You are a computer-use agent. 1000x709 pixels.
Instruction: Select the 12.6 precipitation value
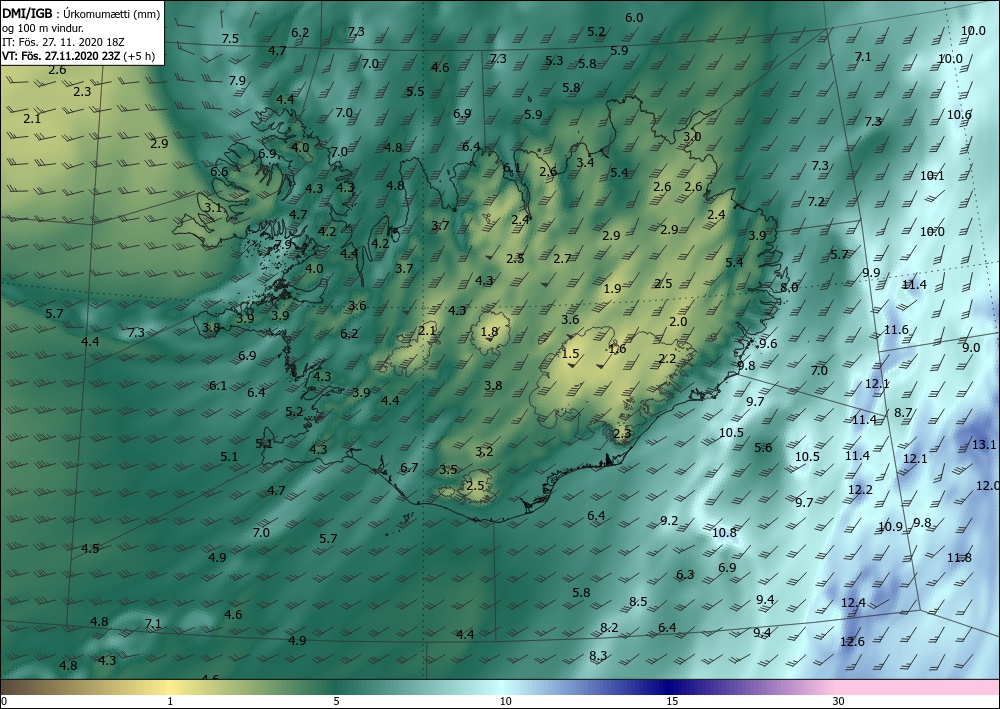pos(852,641)
